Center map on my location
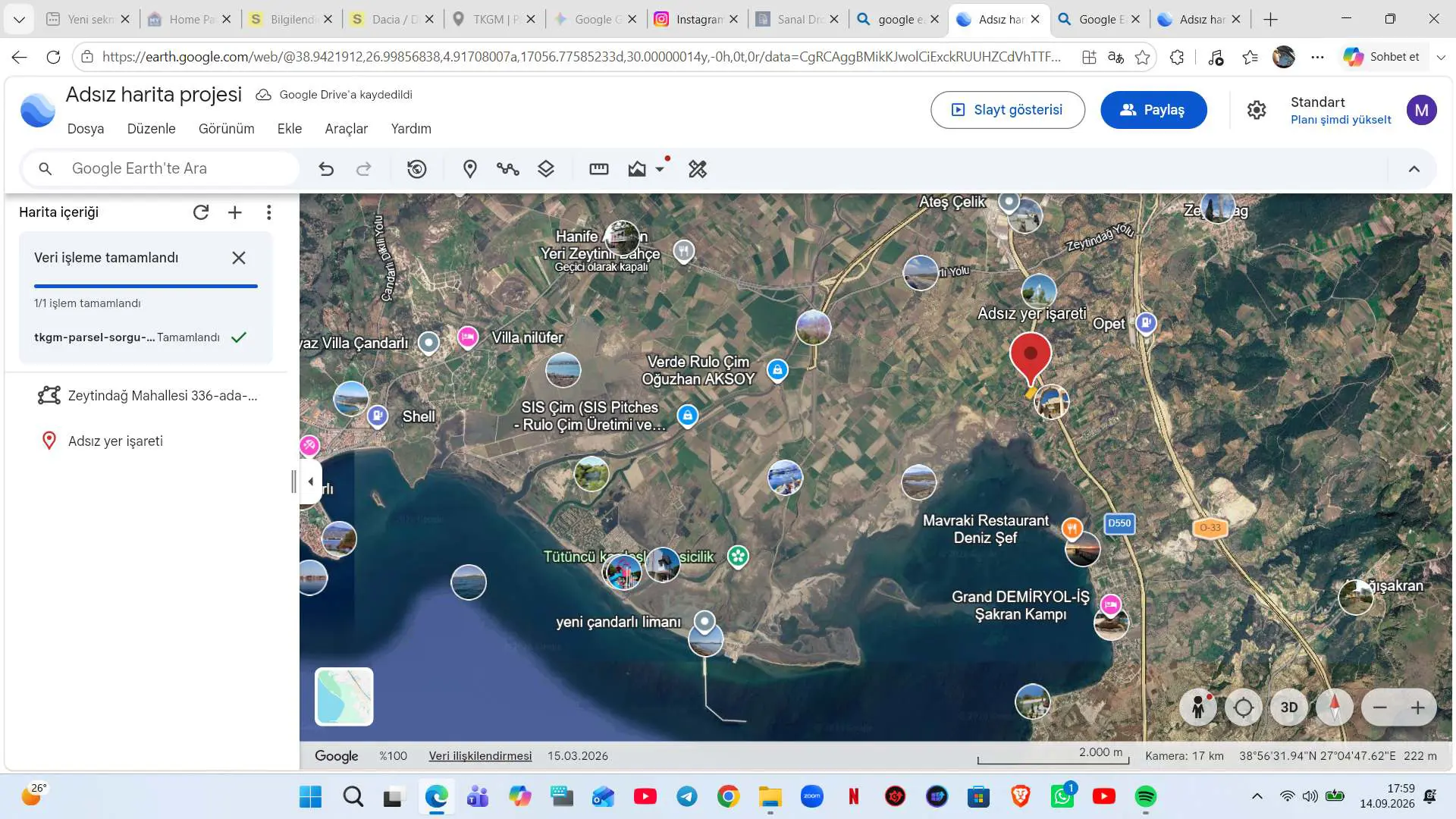The height and width of the screenshot is (819, 1456). tap(1244, 708)
